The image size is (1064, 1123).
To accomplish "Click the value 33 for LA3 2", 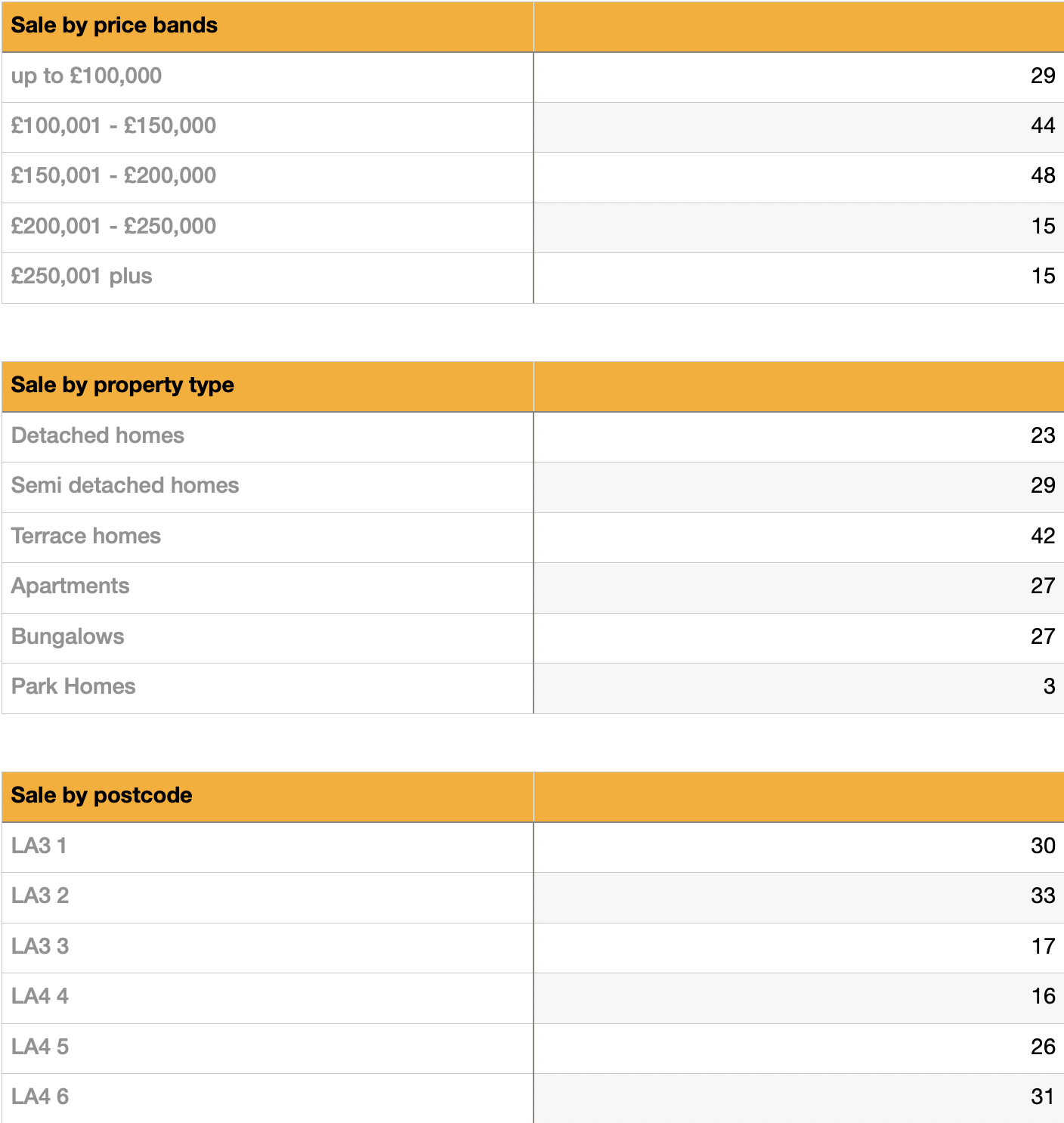I will pyautogui.click(x=1042, y=896).
